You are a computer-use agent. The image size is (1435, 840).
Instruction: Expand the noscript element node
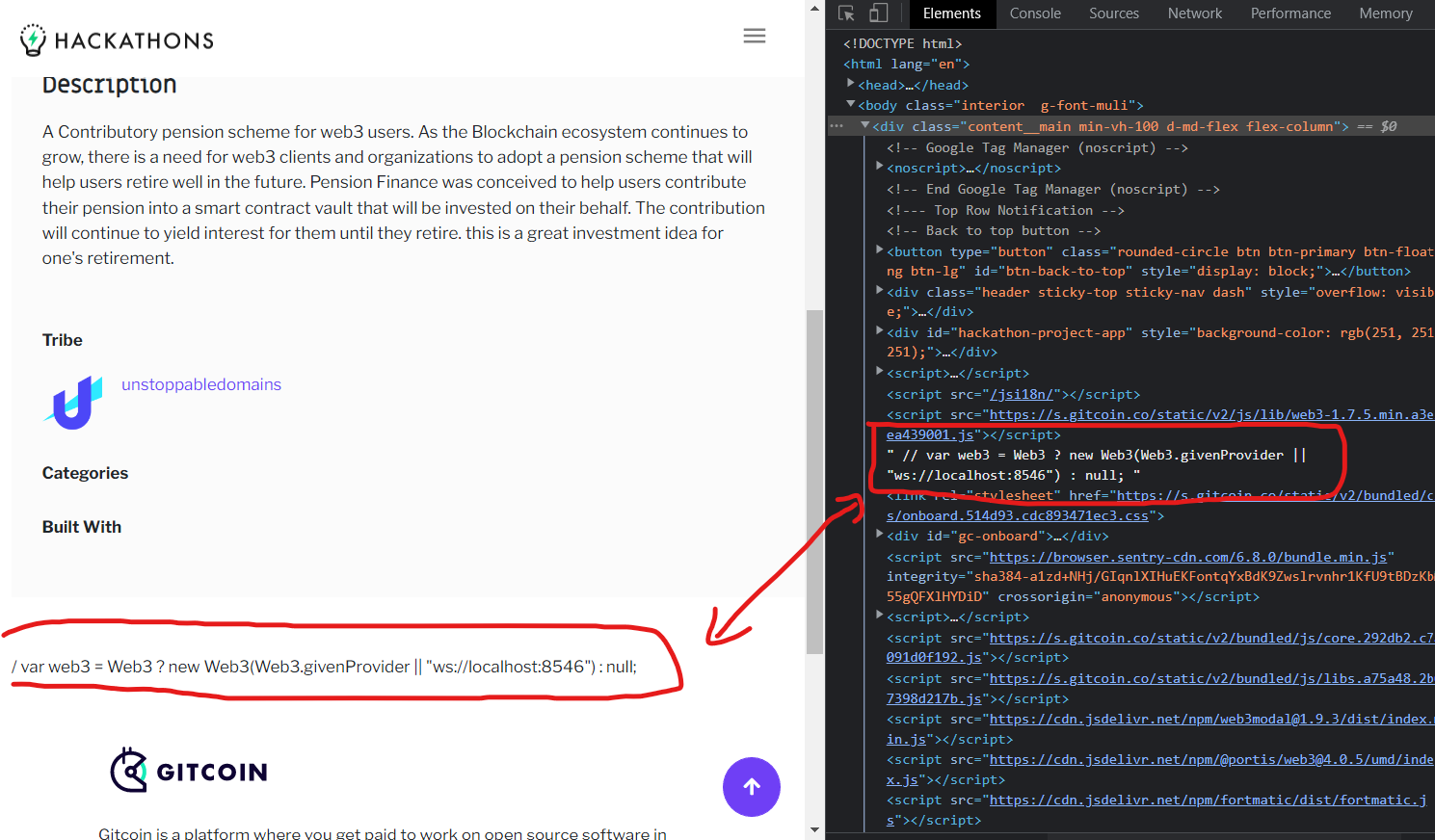click(x=880, y=167)
